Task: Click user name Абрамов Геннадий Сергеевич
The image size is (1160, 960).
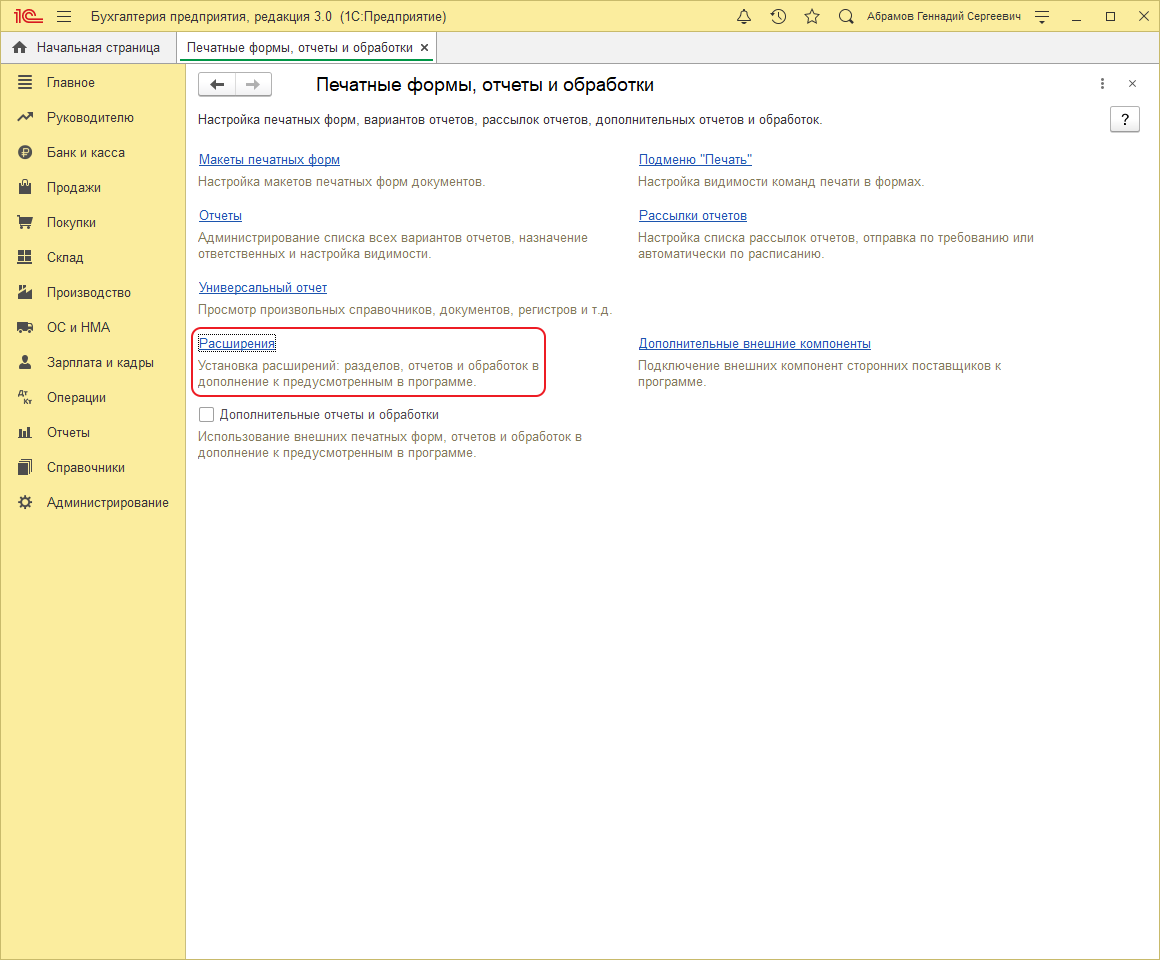Action: [x=944, y=16]
